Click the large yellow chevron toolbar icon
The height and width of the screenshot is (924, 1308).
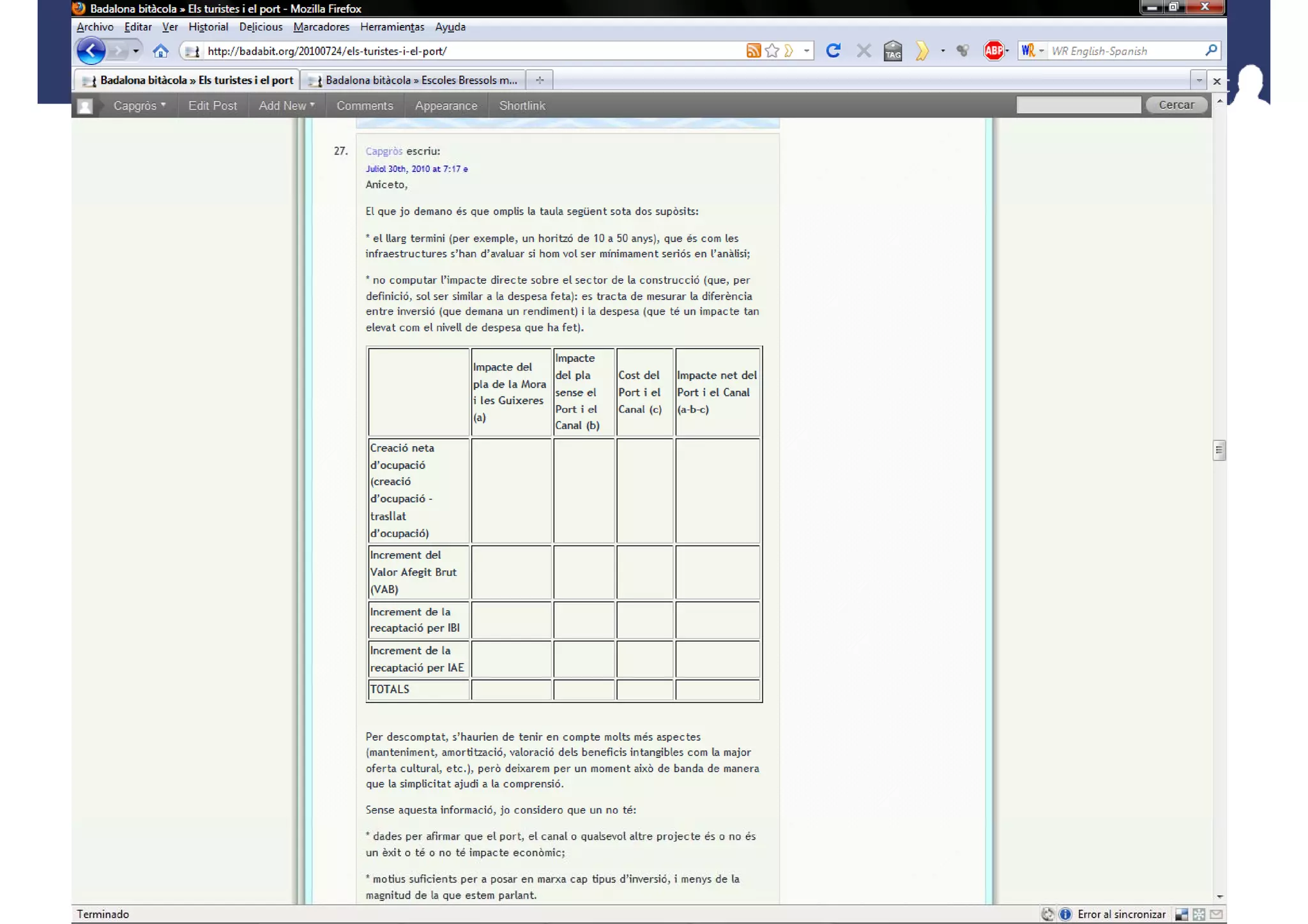tap(922, 51)
